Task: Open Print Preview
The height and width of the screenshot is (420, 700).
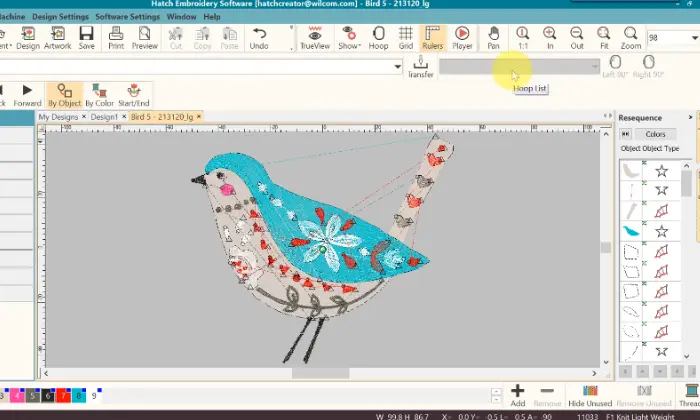Action: pyautogui.click(x=145, y=37)
